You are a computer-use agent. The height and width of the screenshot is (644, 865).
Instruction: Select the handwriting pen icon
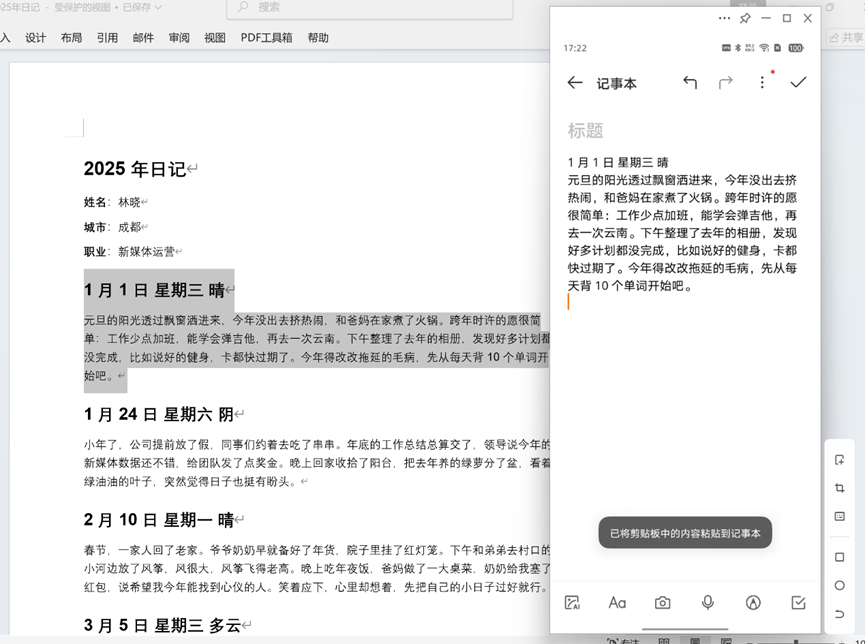point(753,603)
